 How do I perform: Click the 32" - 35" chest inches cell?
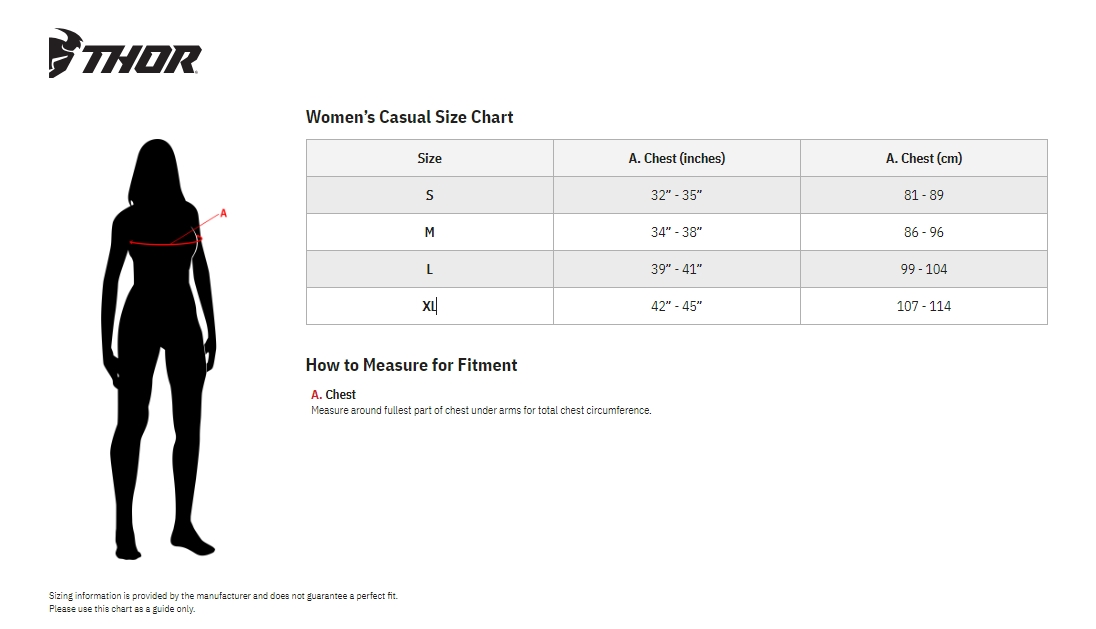676,195
